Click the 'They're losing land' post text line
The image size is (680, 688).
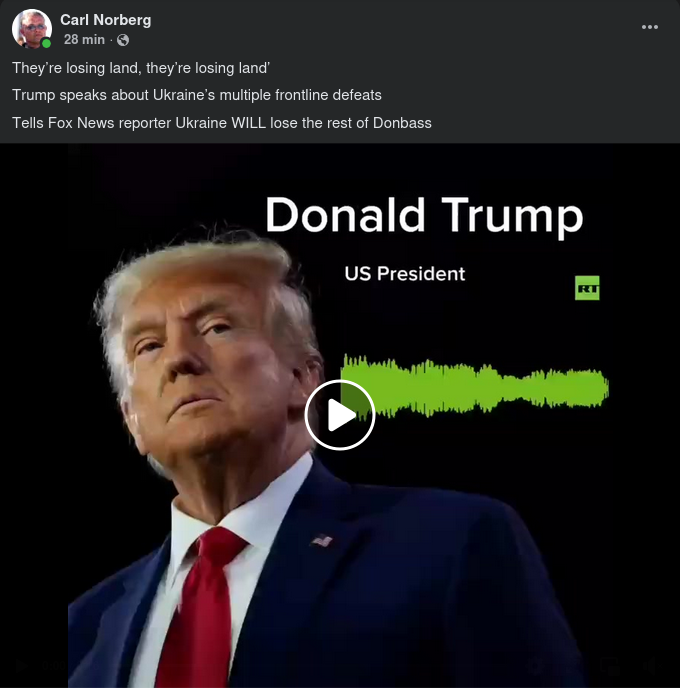pos(141,68)
